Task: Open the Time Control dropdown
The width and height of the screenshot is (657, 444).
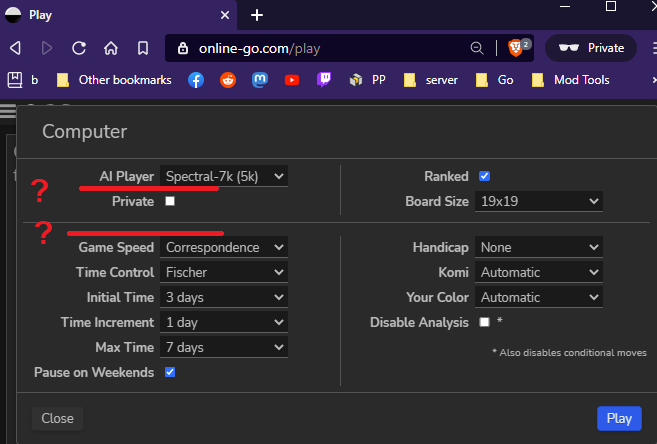Action: coord(224,273)
